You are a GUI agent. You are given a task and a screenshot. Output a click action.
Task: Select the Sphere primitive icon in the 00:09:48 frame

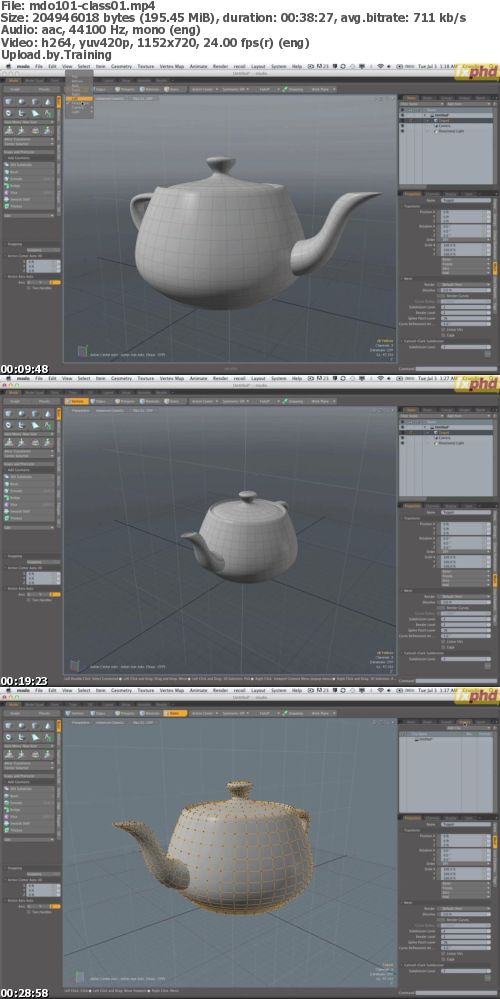point(22,102)
